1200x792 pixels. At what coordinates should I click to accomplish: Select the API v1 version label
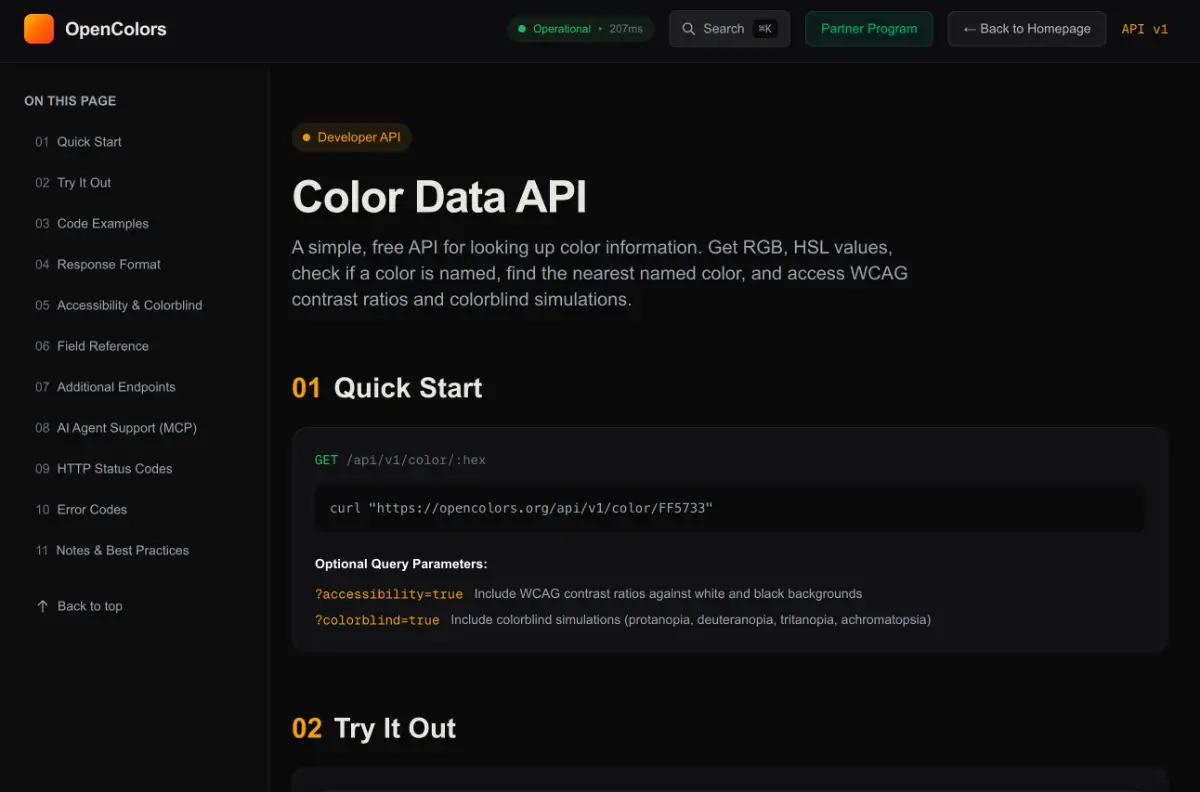tap(1144, 29)
